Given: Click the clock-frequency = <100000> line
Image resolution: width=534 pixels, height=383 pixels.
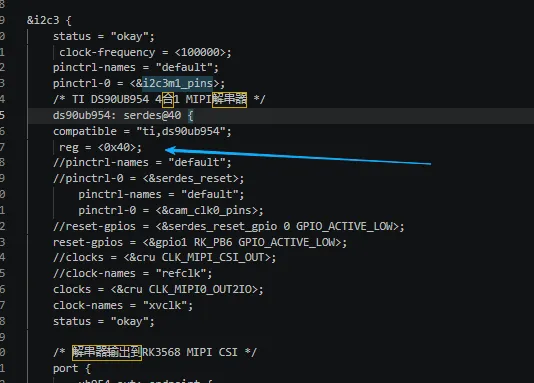Looking at the screenshot, I should [x=145, y=52].
